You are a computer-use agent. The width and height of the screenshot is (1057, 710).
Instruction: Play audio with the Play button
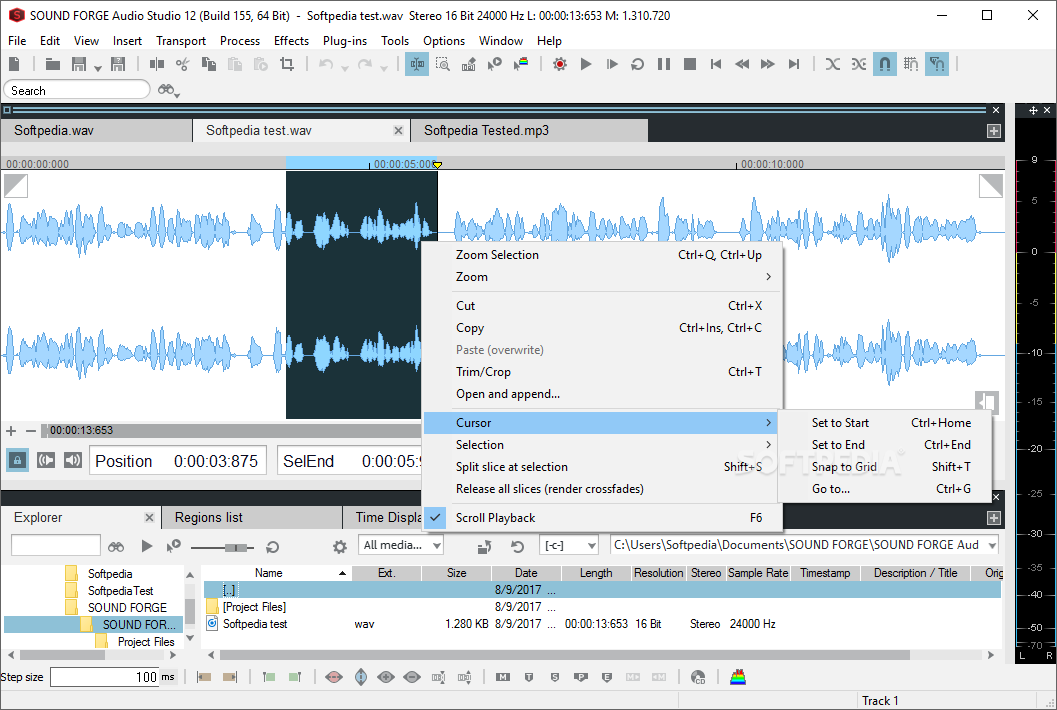pos(586,64)
